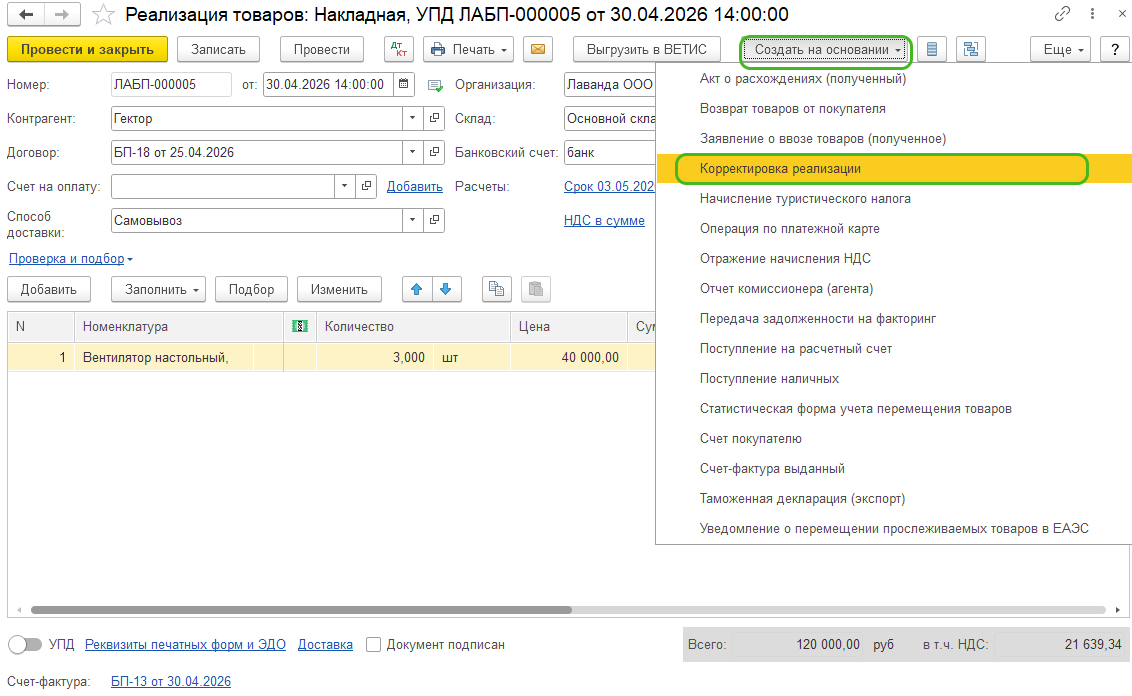Expand the Контрагент dropdown list

(x=412, y=118)
